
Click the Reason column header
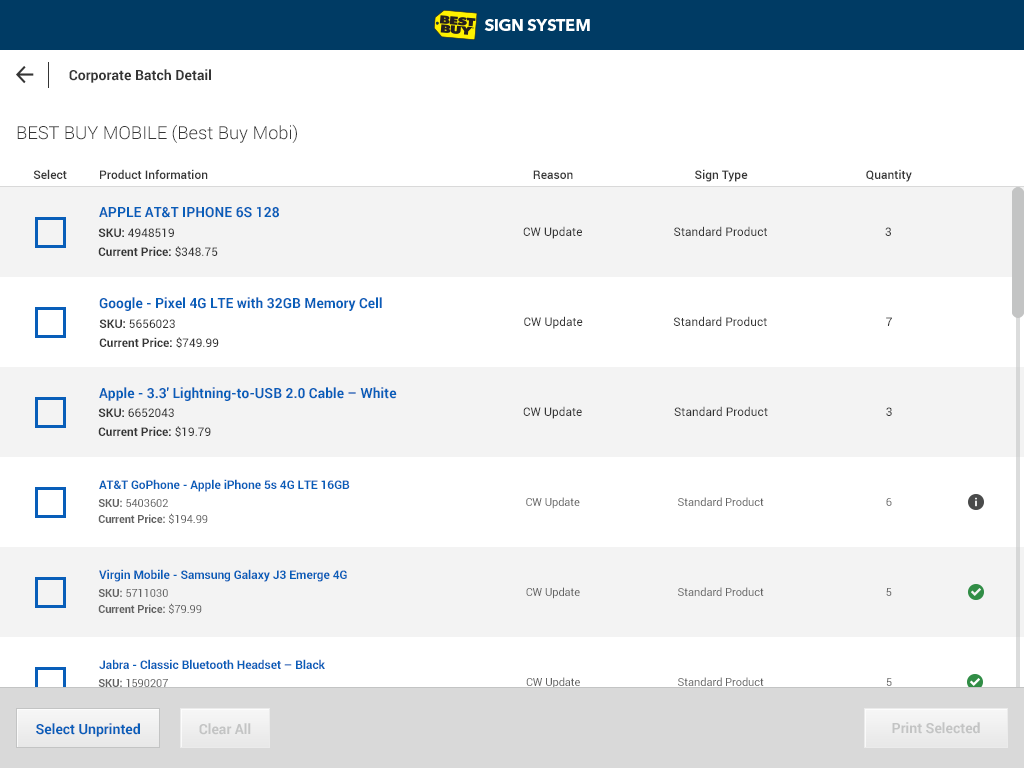[552, 175]
